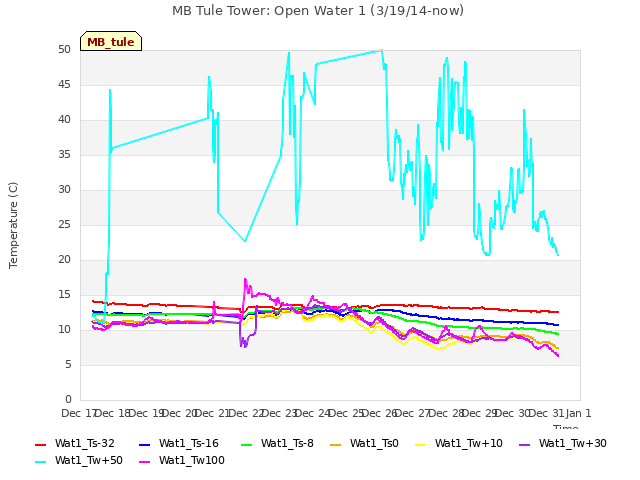Screen dimensions: 640x480
Task: Toggle Wat1_Tw+50 legend entry
Action: 79,460
